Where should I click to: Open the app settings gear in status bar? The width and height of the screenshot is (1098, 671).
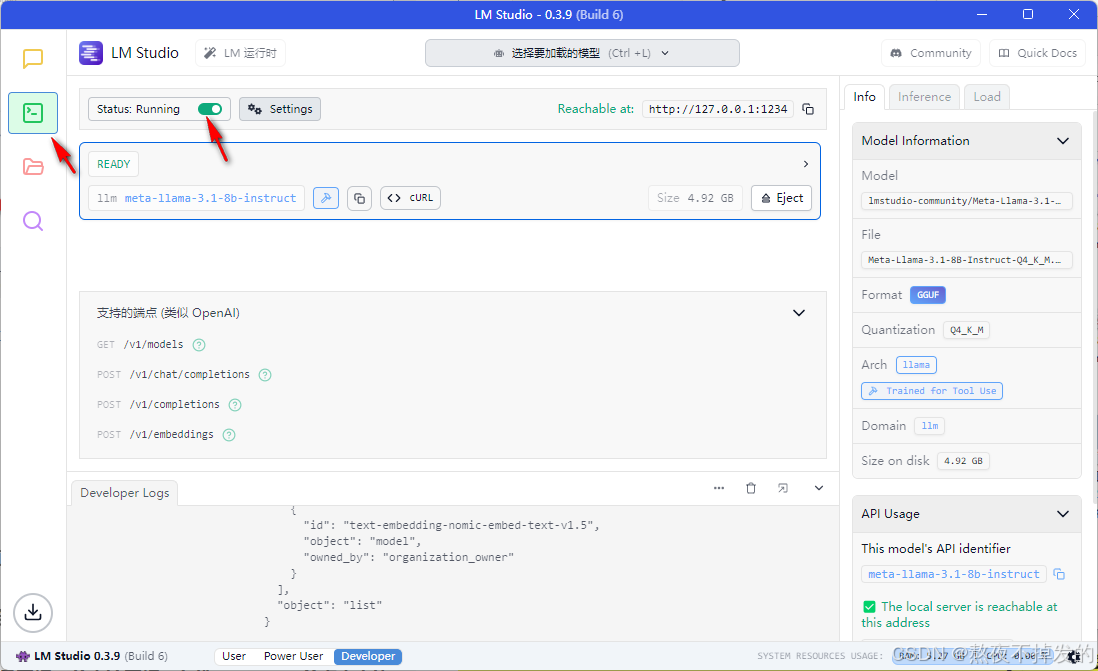pos(1074,656)
